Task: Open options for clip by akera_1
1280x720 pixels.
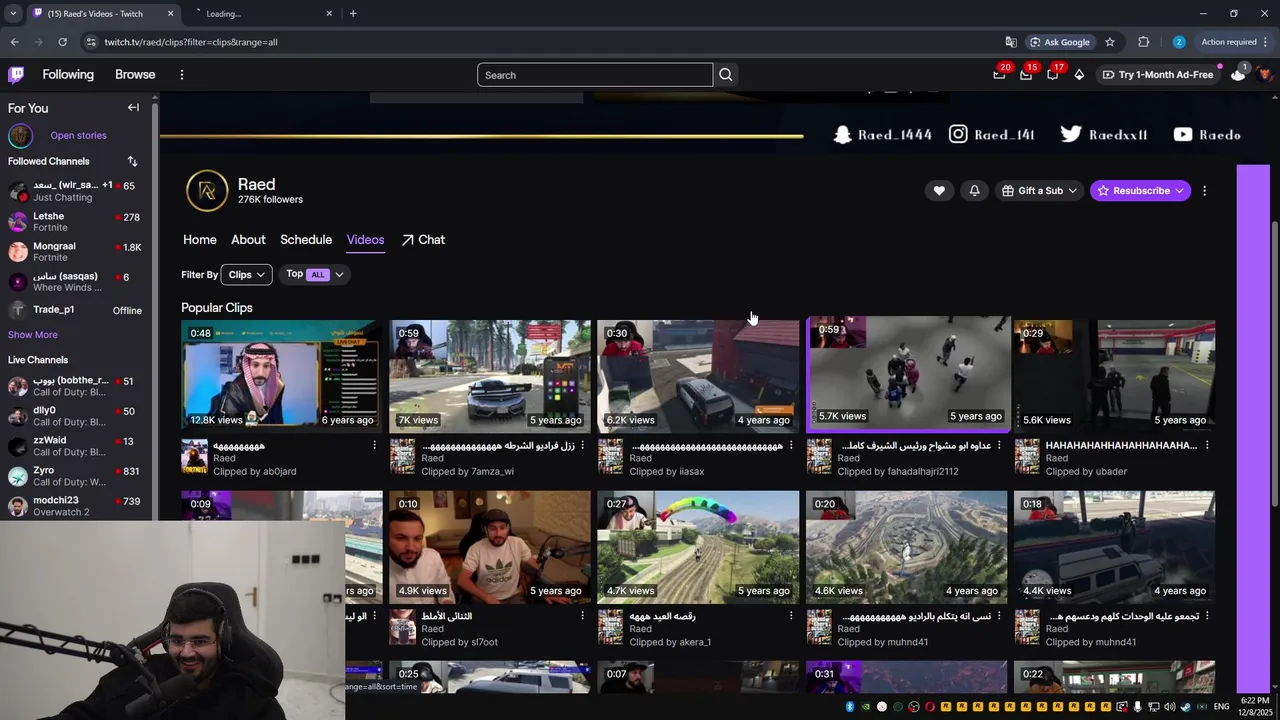Action: click(x=791, y=616)
